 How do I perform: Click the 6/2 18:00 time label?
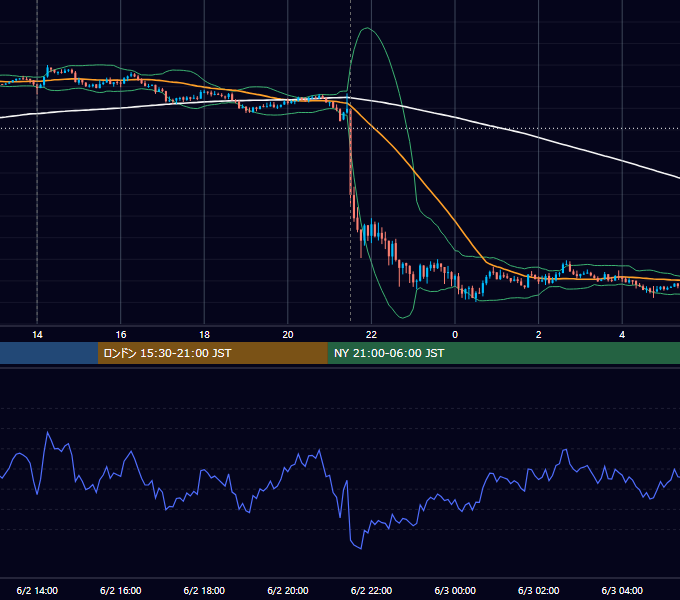click(204, 590)
